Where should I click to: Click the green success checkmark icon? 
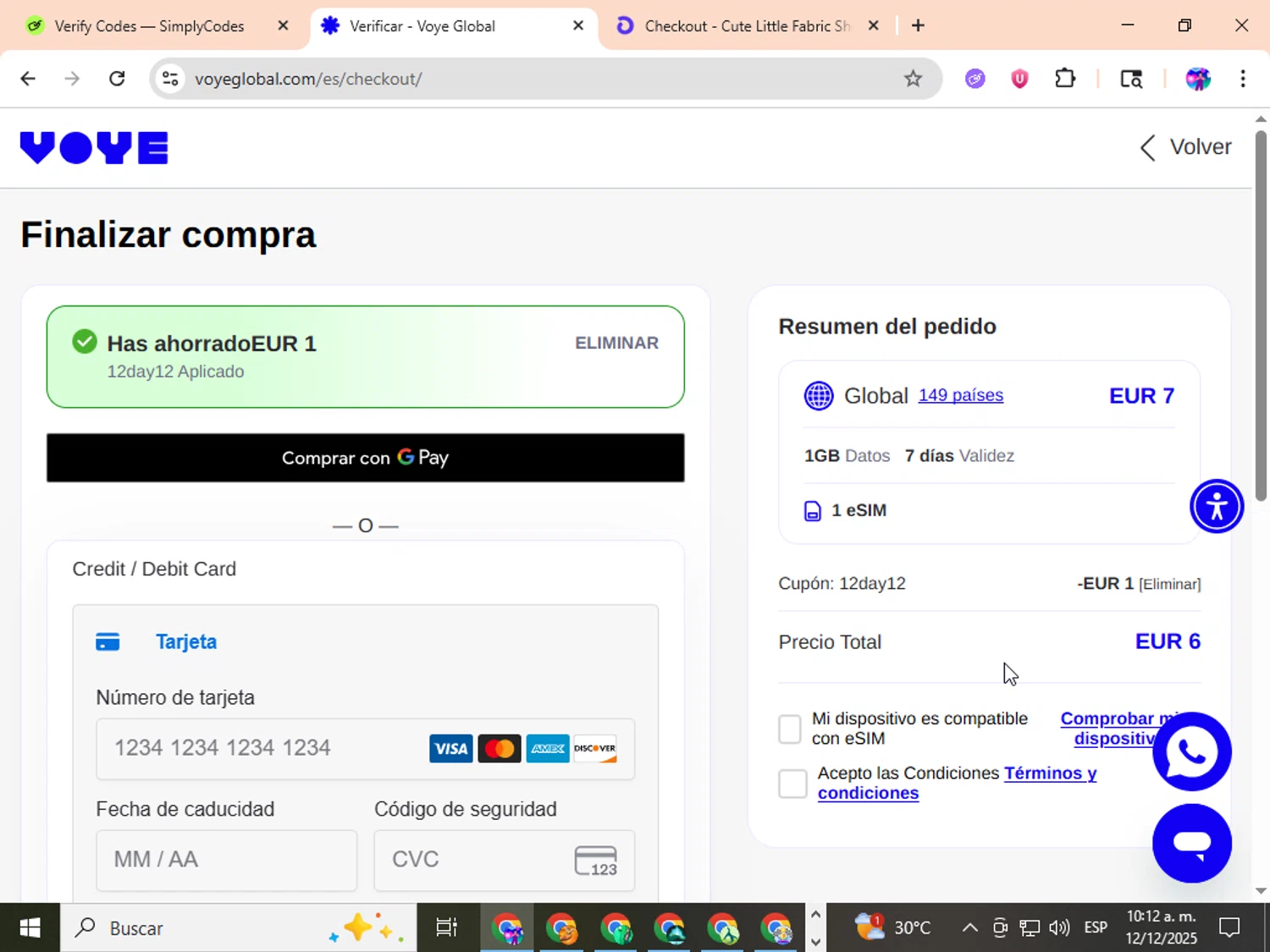(x=85, y=342)
